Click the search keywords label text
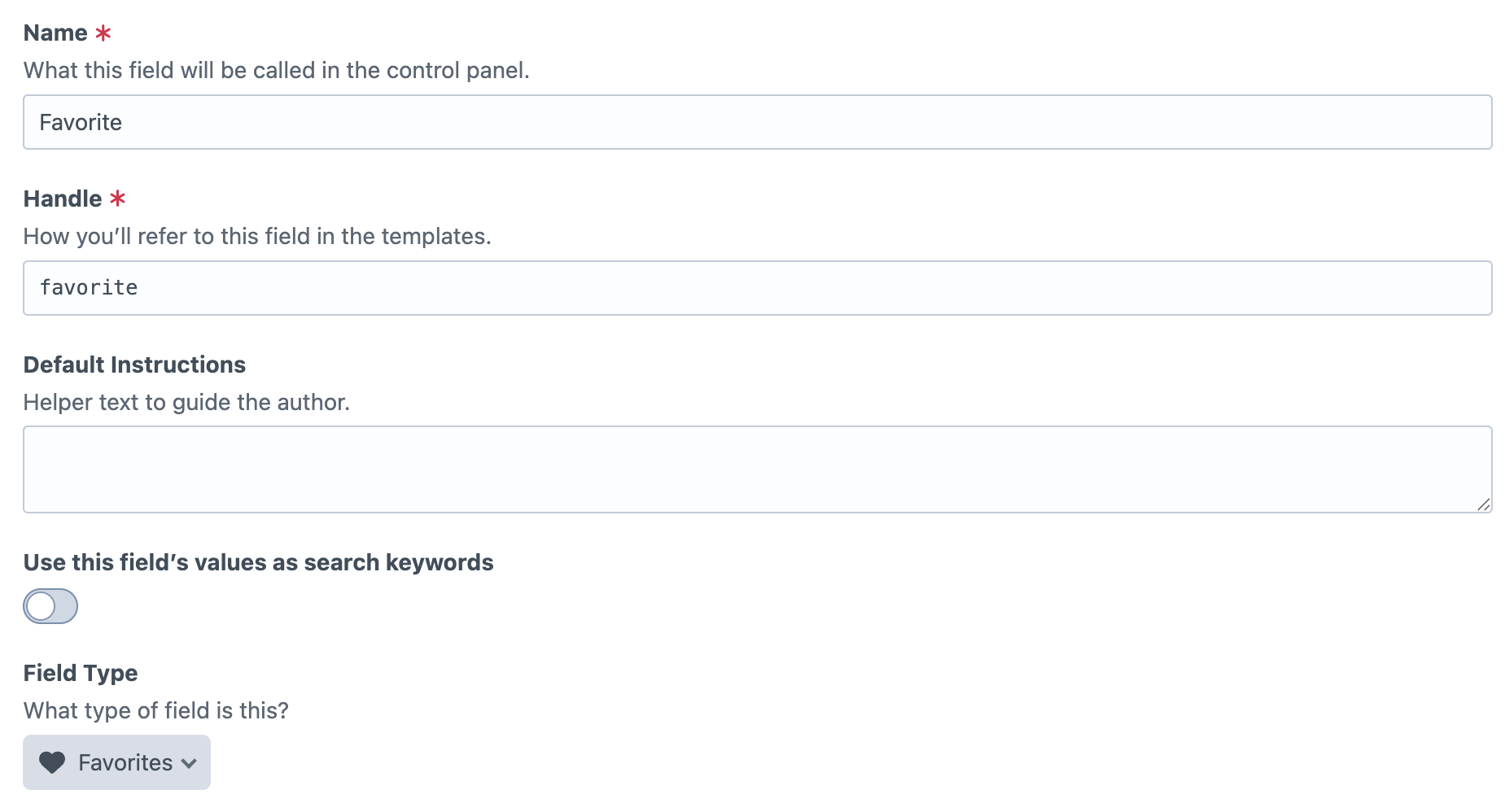The height and width of the screenshot is (812, 1509). click(x=258, y=562)
